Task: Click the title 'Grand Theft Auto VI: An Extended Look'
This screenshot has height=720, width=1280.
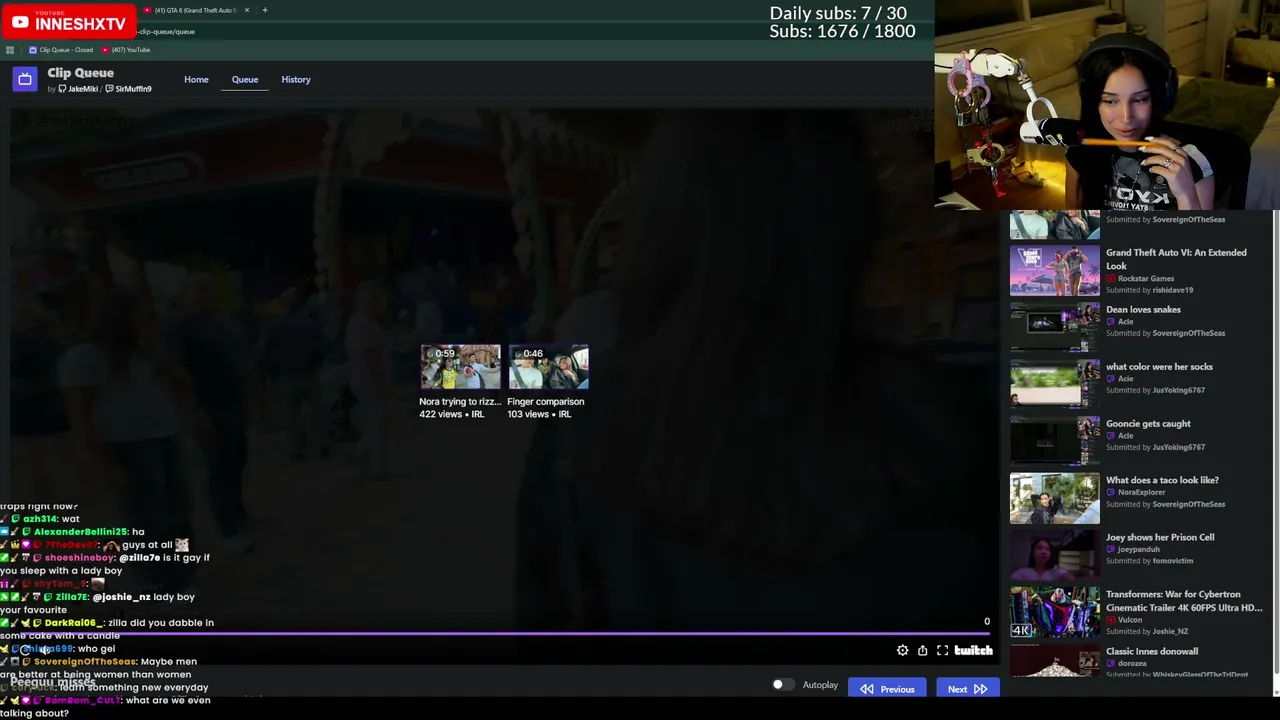Action: point(1176,259)
